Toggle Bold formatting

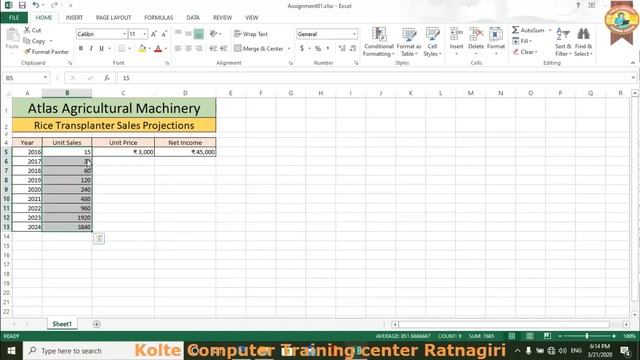coord(81,49)
